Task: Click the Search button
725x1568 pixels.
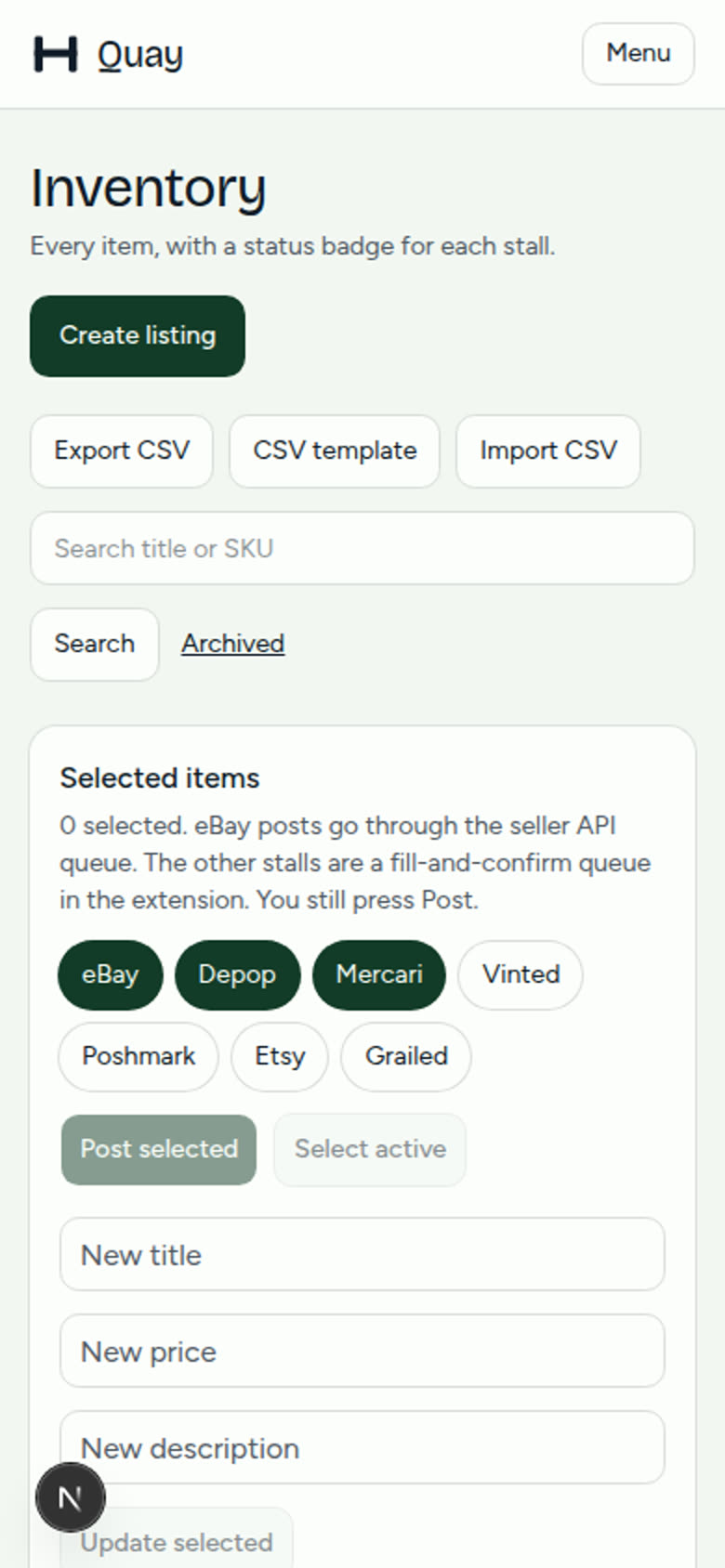Action: [x=95, y=645]
